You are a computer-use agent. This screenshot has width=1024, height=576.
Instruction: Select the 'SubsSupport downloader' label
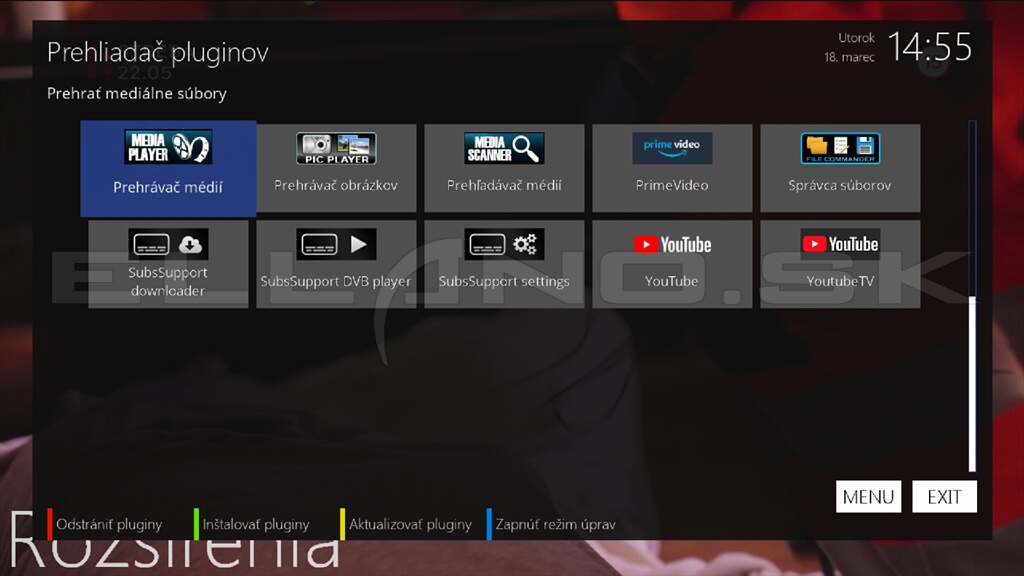point(168,281)
